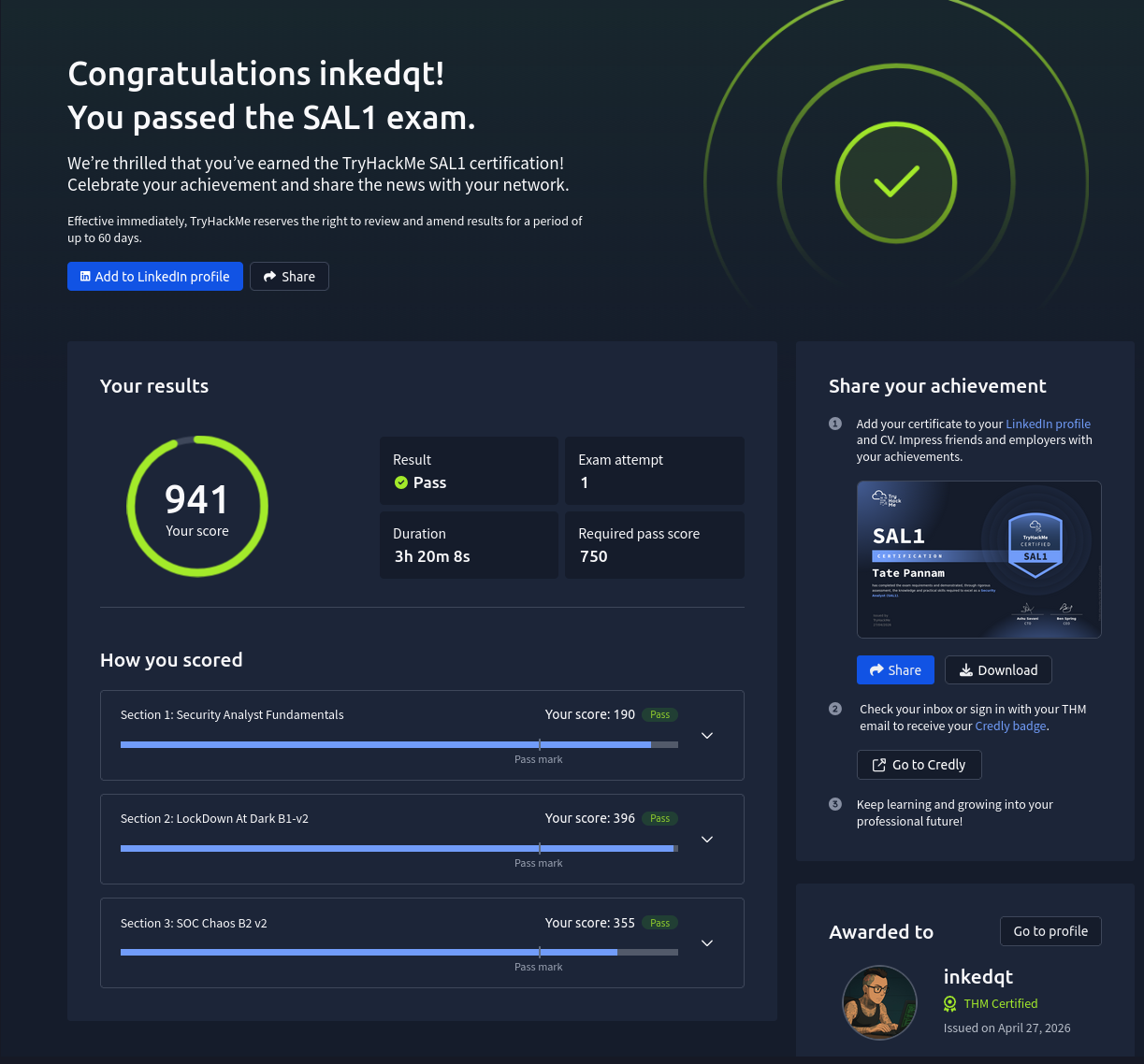
Task: Open Go to Credly
Action: 919,765
